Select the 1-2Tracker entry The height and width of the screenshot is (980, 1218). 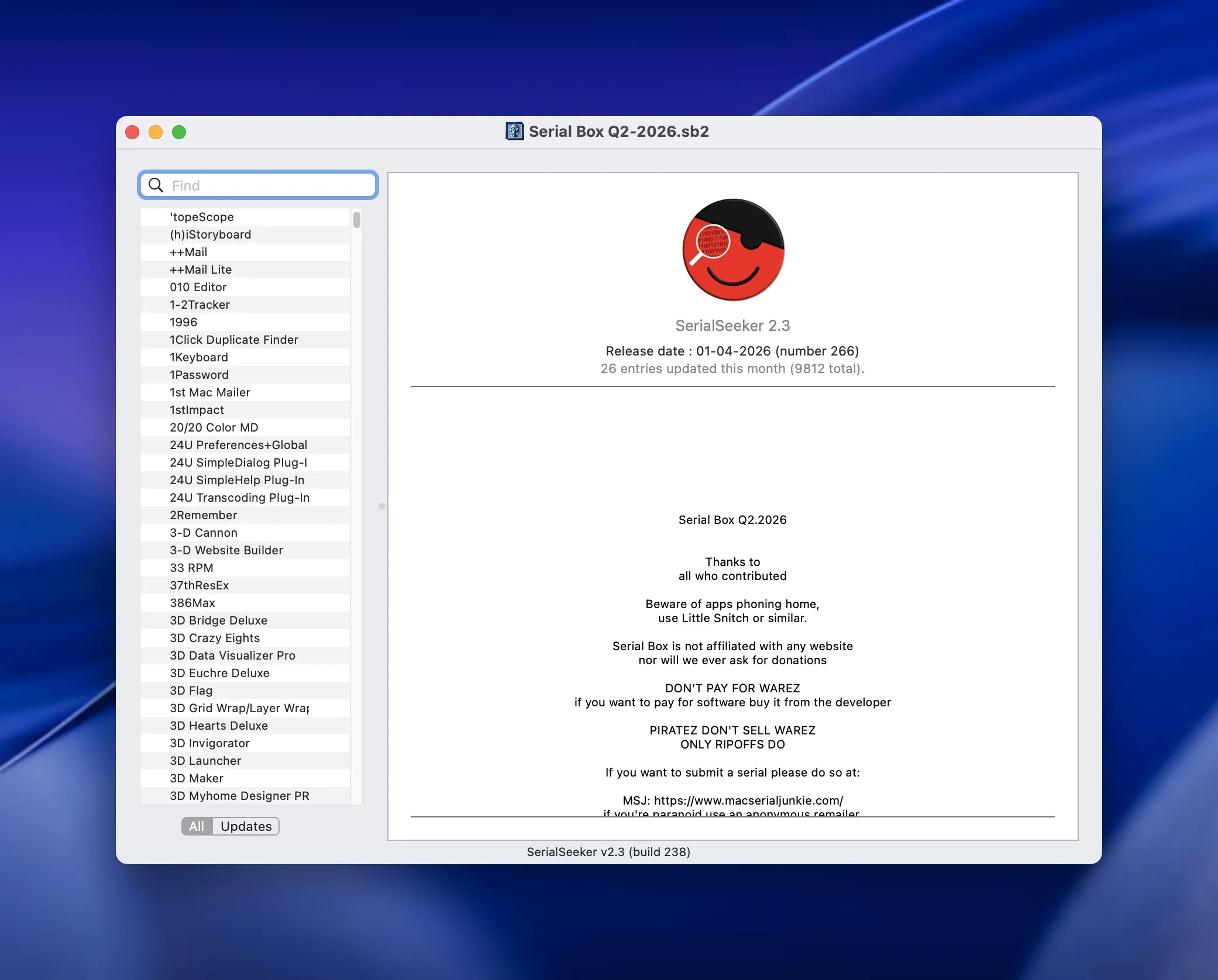(245, 305)
